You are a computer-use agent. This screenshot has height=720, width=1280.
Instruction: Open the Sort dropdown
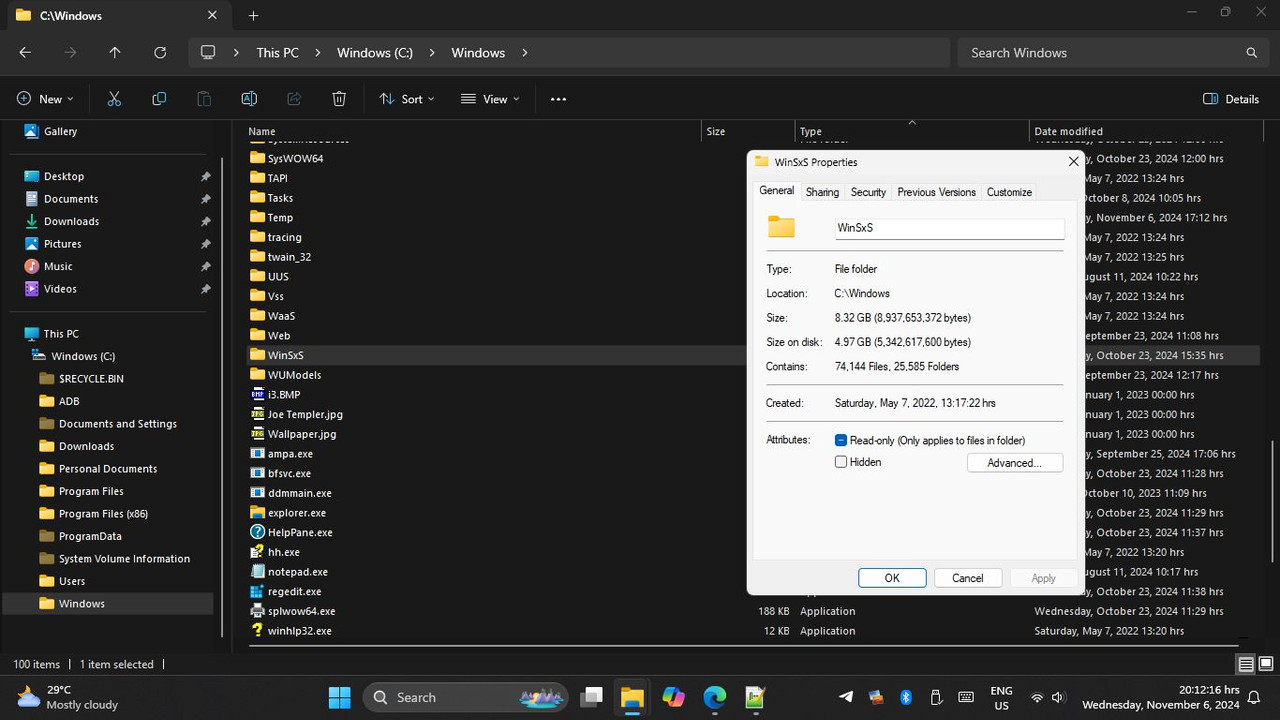pyautogui.click(x=406, y=99)
